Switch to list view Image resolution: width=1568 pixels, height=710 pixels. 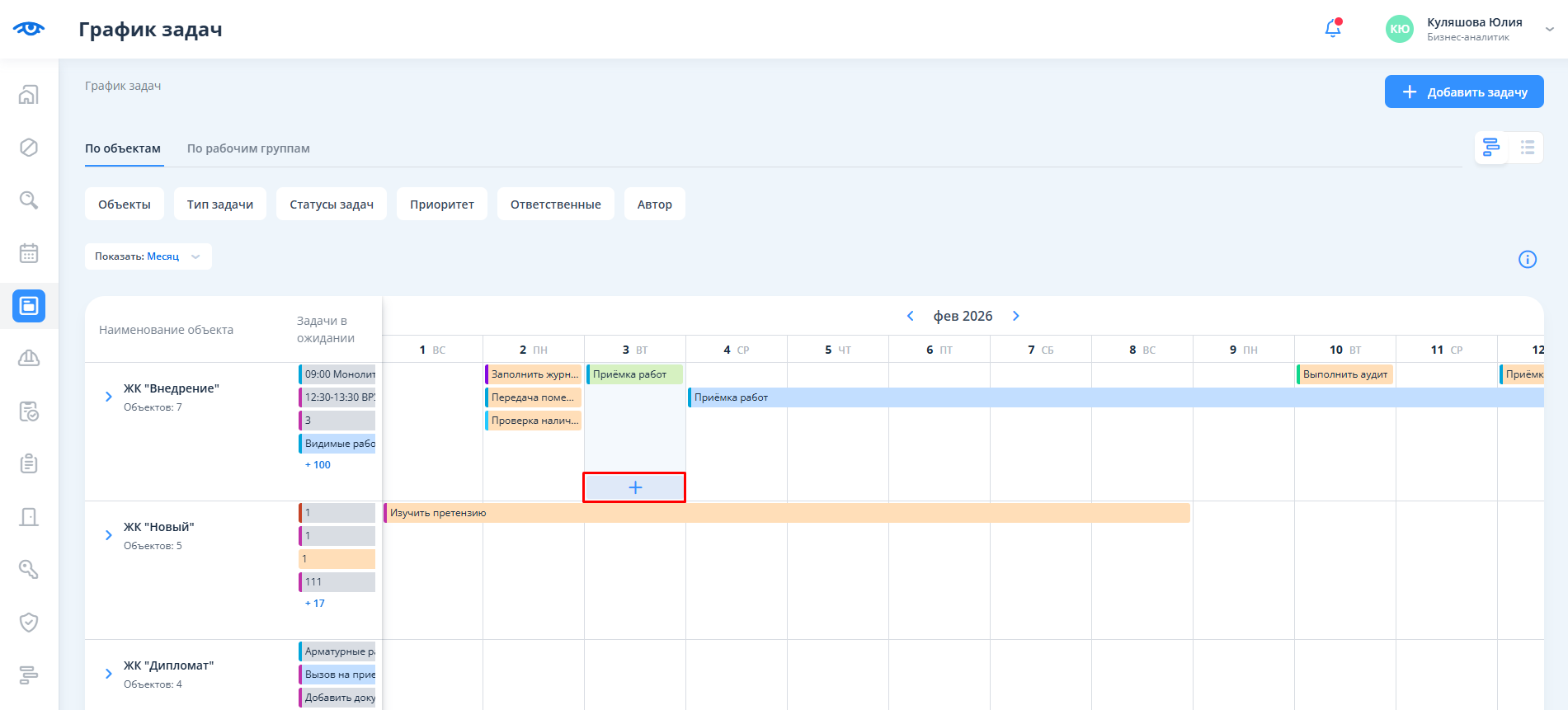1527,148
